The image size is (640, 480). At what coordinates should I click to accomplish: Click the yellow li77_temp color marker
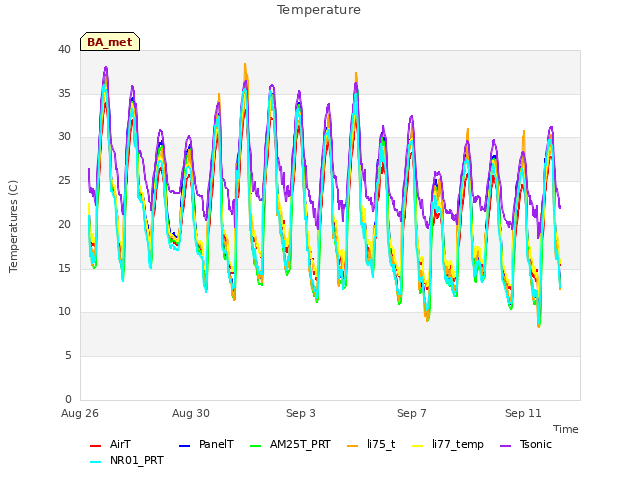point(418,446)
